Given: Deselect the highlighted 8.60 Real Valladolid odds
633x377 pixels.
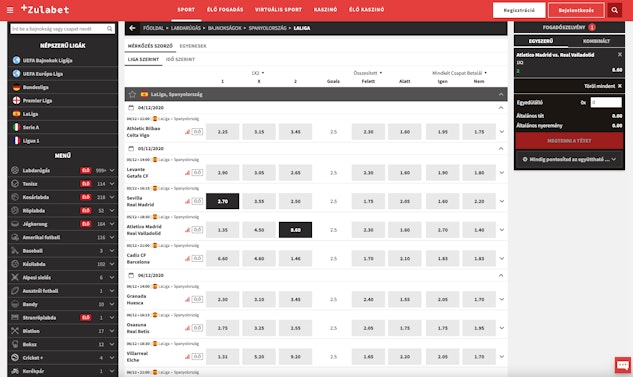Looking at the screenshot, I should [295, 230].
